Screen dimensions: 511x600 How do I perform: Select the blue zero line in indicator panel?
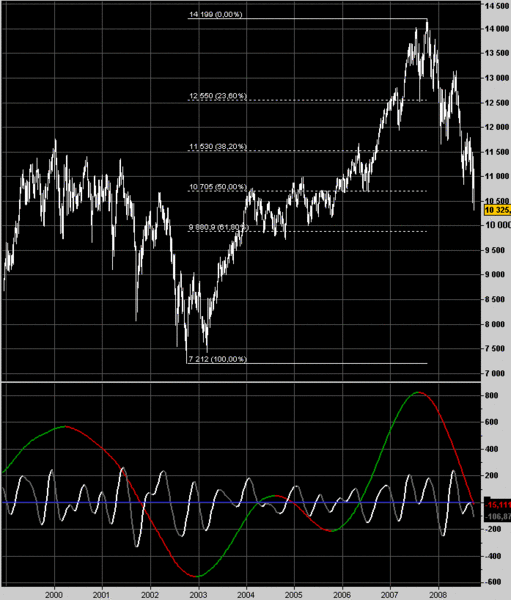coord(241,502)
